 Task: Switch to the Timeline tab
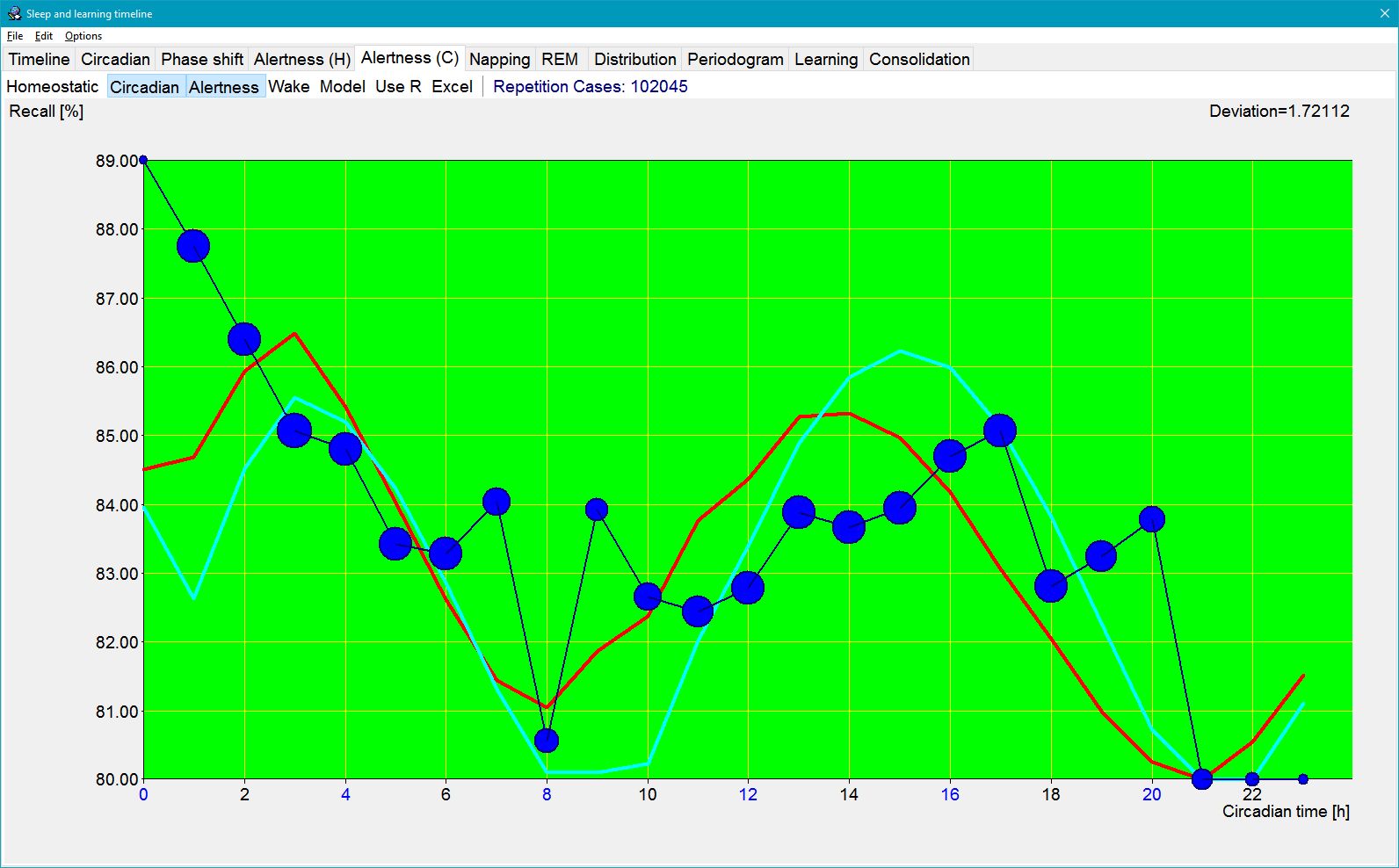click(x=39, y=59)
